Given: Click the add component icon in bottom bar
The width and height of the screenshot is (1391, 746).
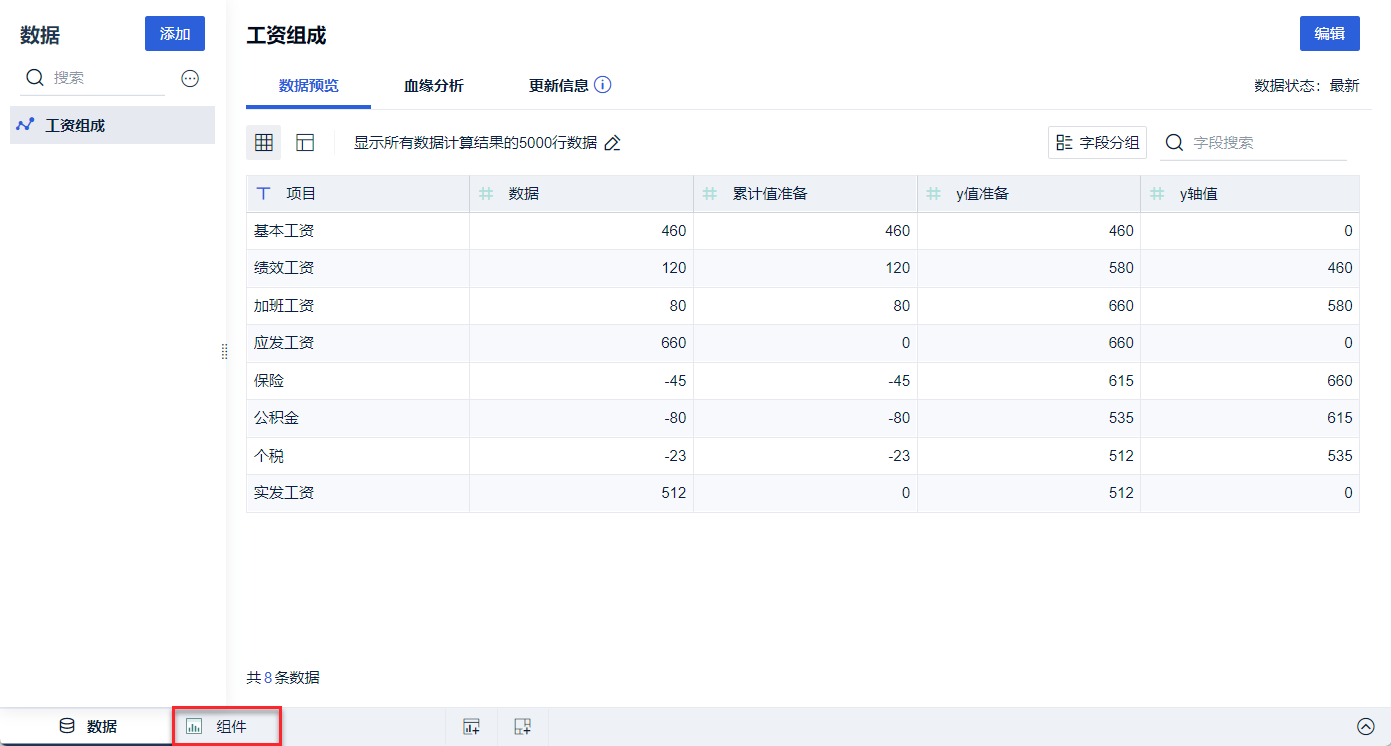Looking at the screenshot, I should pos(472,727).
